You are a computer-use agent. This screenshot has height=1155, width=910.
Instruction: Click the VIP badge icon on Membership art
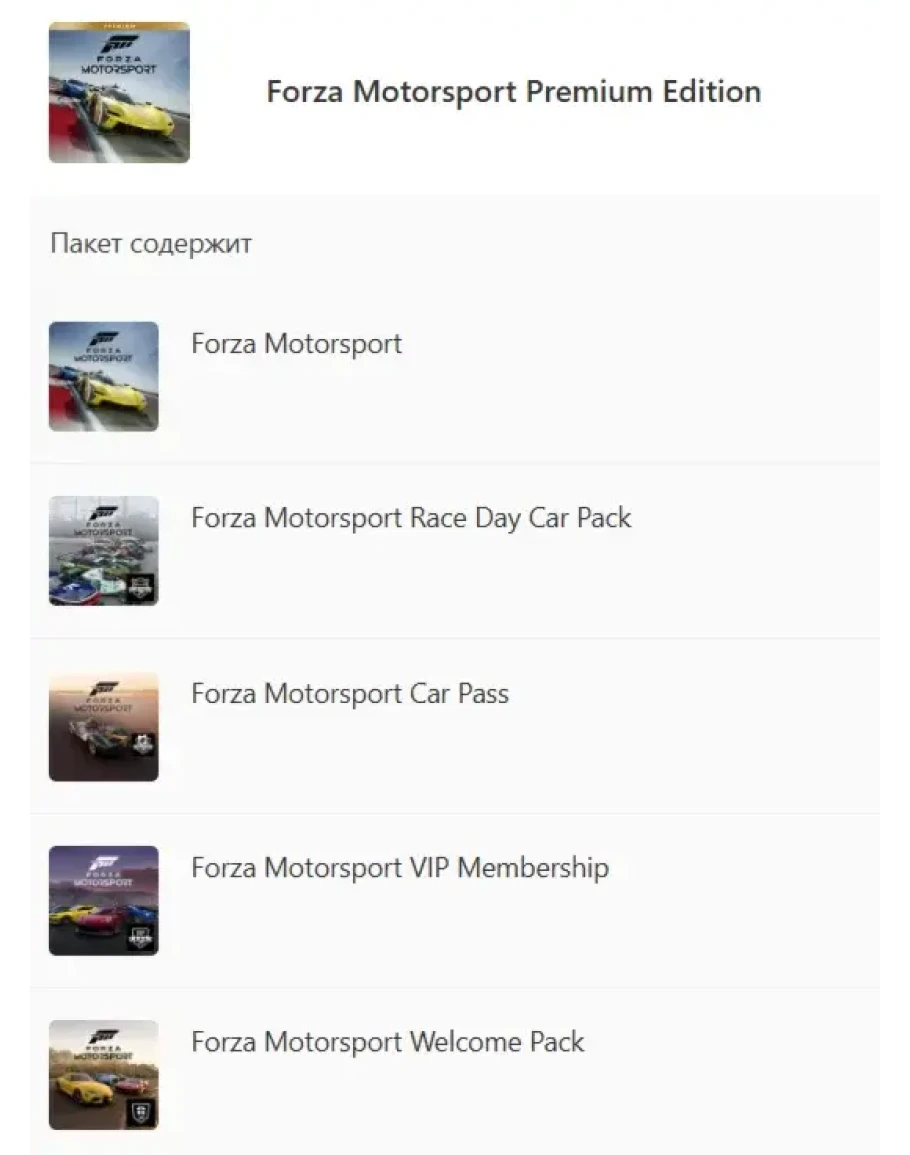141,939
